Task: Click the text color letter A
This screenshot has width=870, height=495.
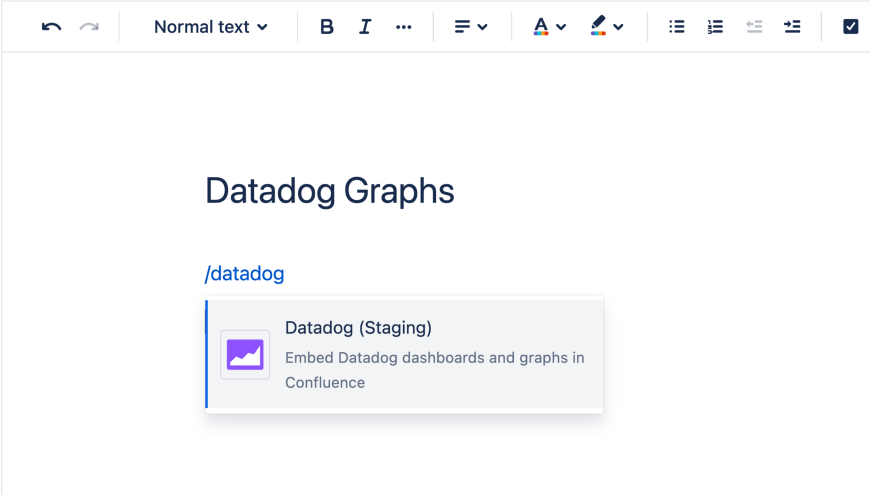Action: 541,27
